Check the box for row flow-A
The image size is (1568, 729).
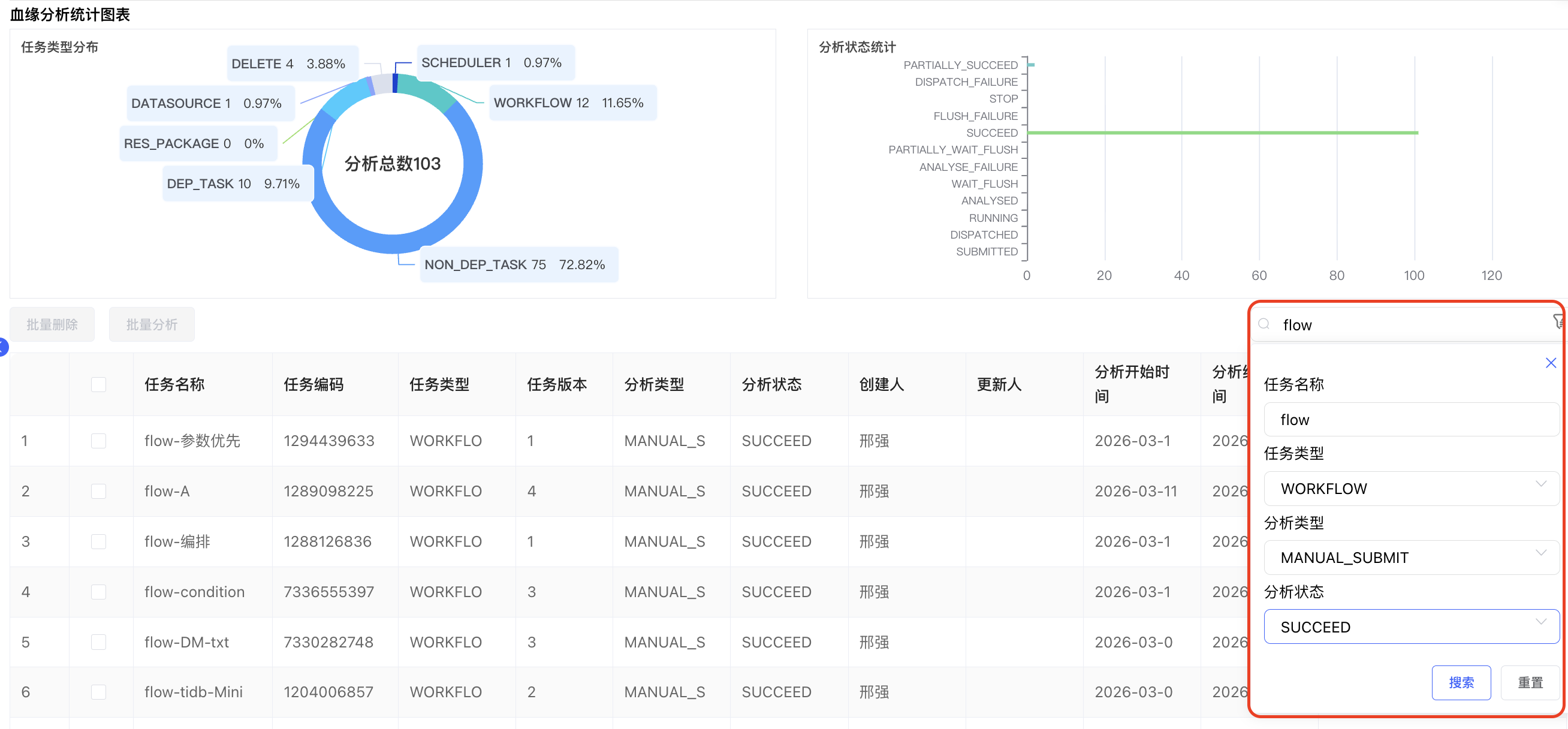[99, 491]
